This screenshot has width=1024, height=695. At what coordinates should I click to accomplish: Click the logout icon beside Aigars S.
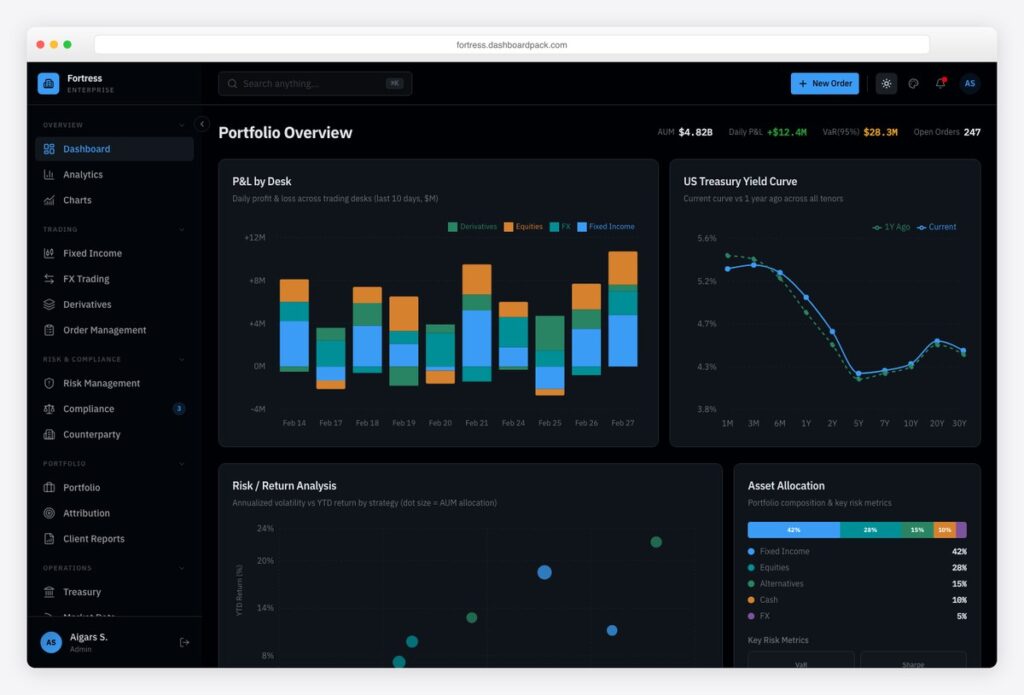[x=184, y=642]
